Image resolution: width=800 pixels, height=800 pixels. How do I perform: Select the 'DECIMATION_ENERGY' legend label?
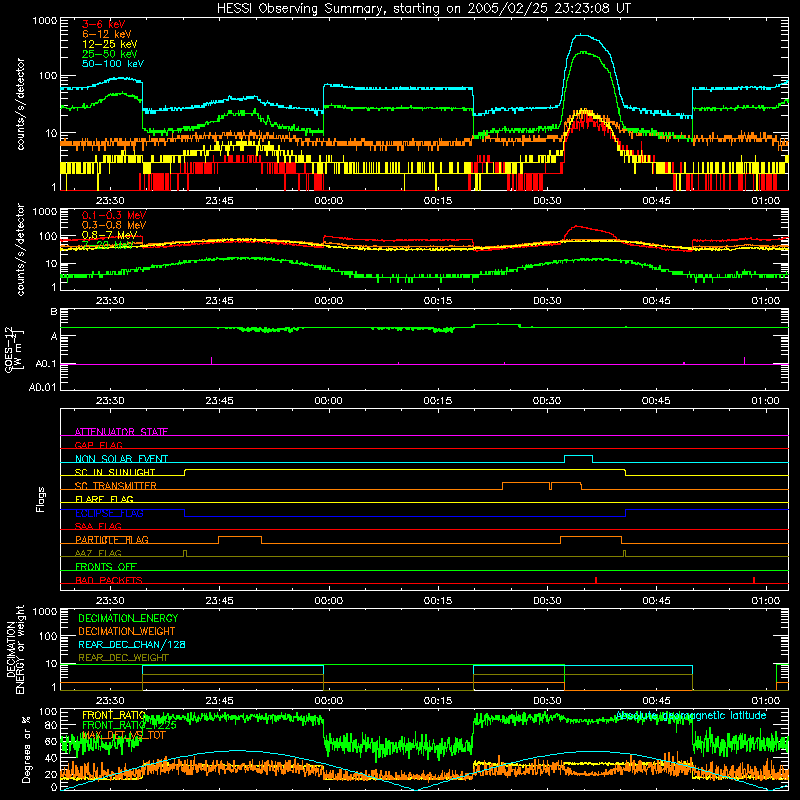click(x=128, y=618)
